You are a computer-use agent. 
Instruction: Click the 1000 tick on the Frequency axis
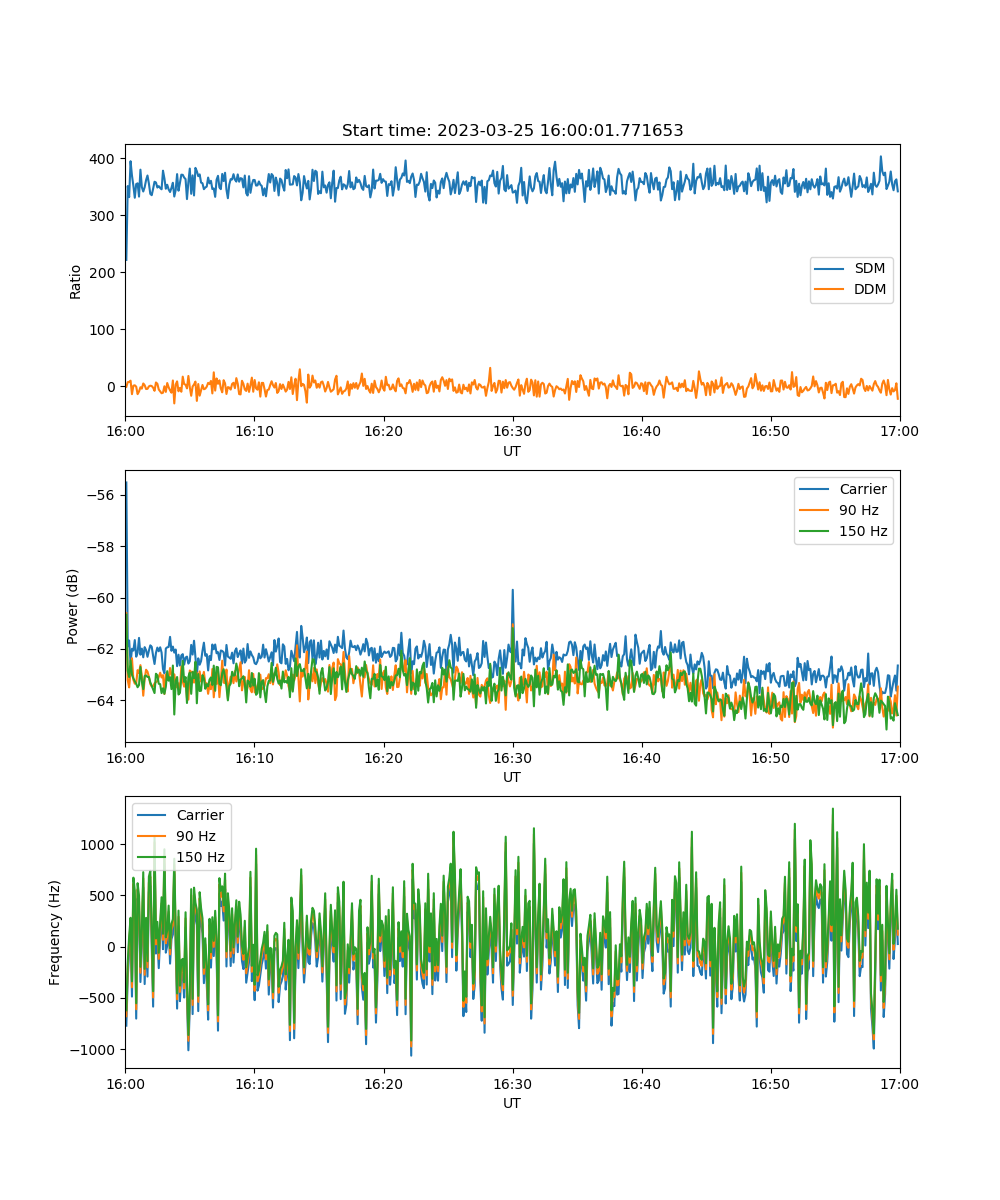[100, 845]
